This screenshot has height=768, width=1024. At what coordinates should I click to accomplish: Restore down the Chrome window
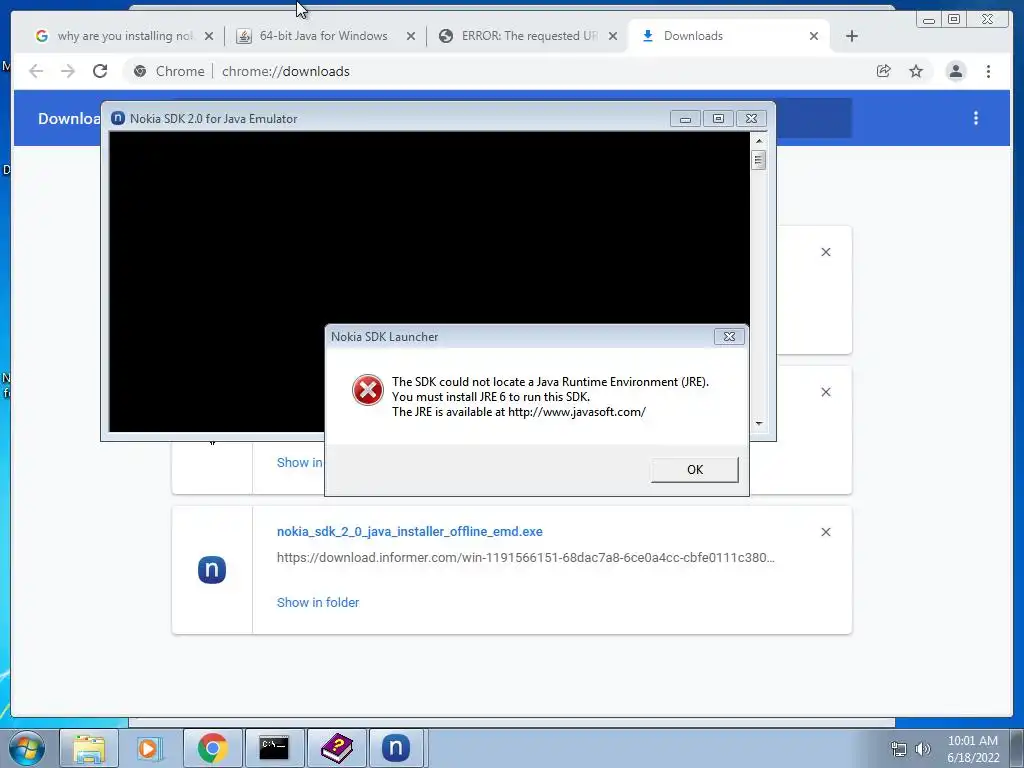[954, 20]
